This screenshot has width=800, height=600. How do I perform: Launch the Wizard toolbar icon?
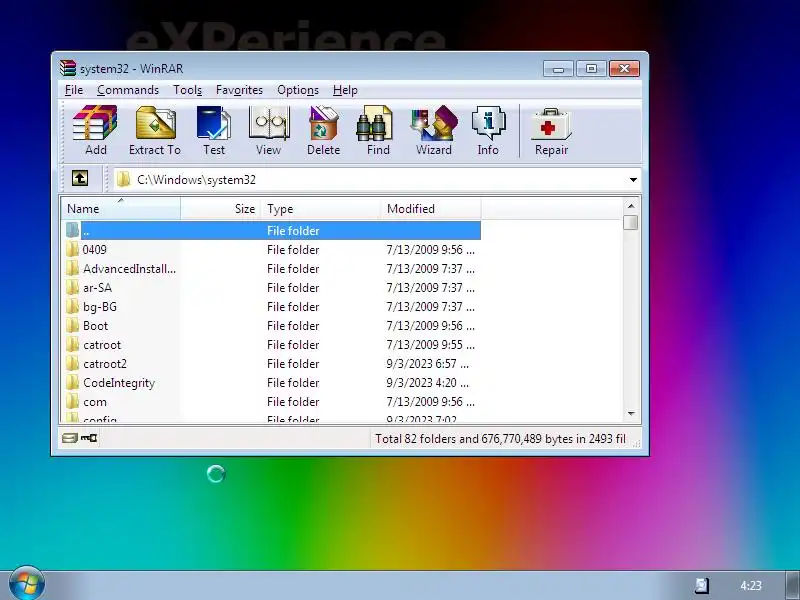pyautogui.click(x=434, y=123)
